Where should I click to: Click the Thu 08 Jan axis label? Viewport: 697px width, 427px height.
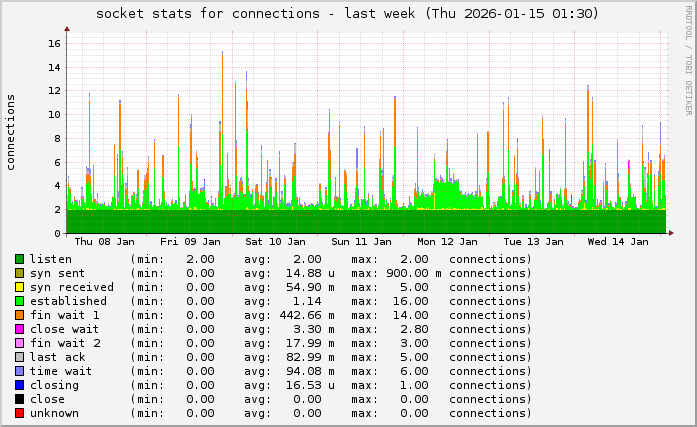pos(105,241)
